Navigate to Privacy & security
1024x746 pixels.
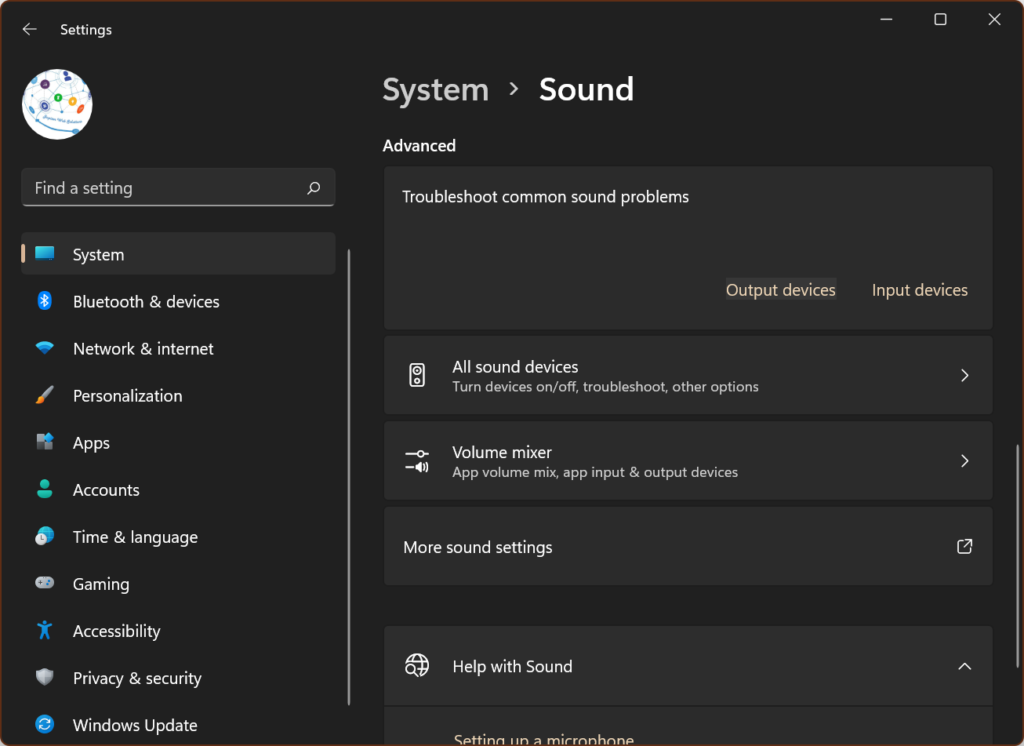pyautogui.click(x=178, y=677)
